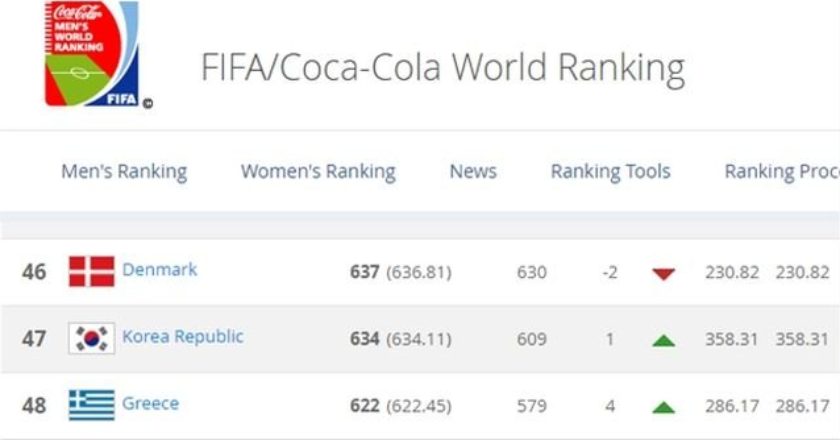Image resolution: width=840 pixels, height=440 pixels.
Task: Click the Greece flag icon
Action: click(91, 405)
